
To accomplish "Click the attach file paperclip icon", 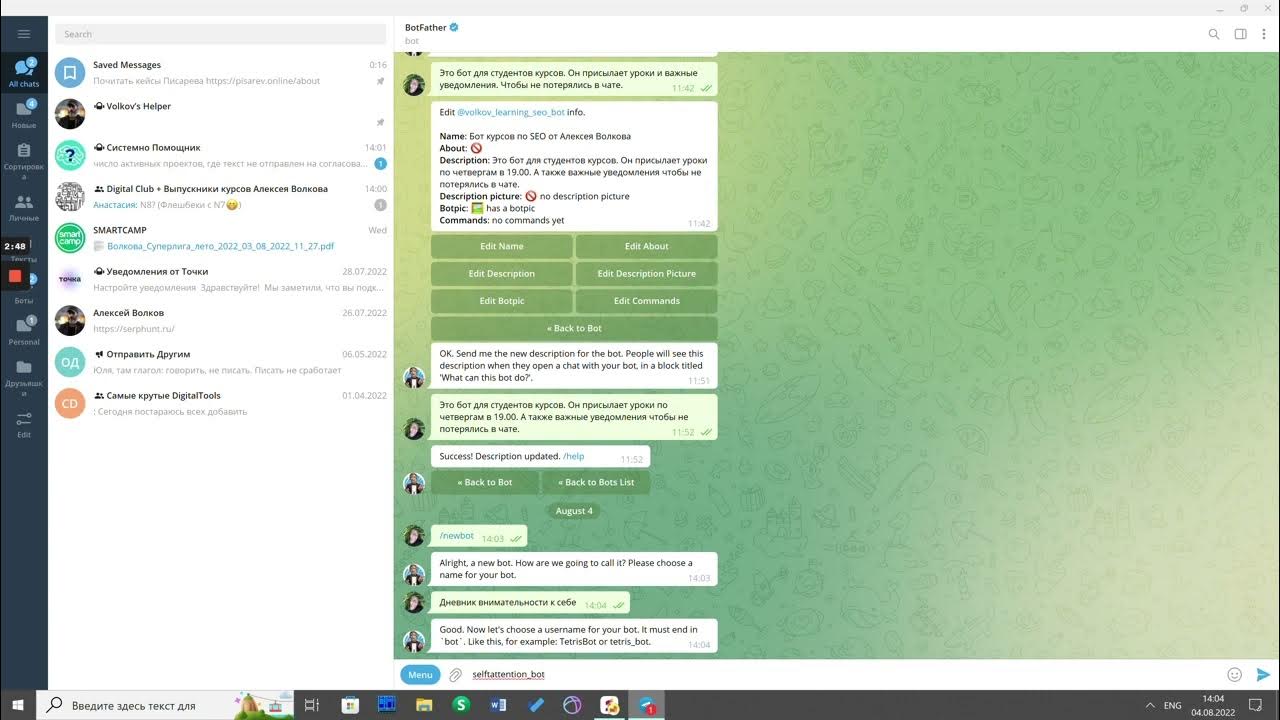I will click(x=455, y=675).
